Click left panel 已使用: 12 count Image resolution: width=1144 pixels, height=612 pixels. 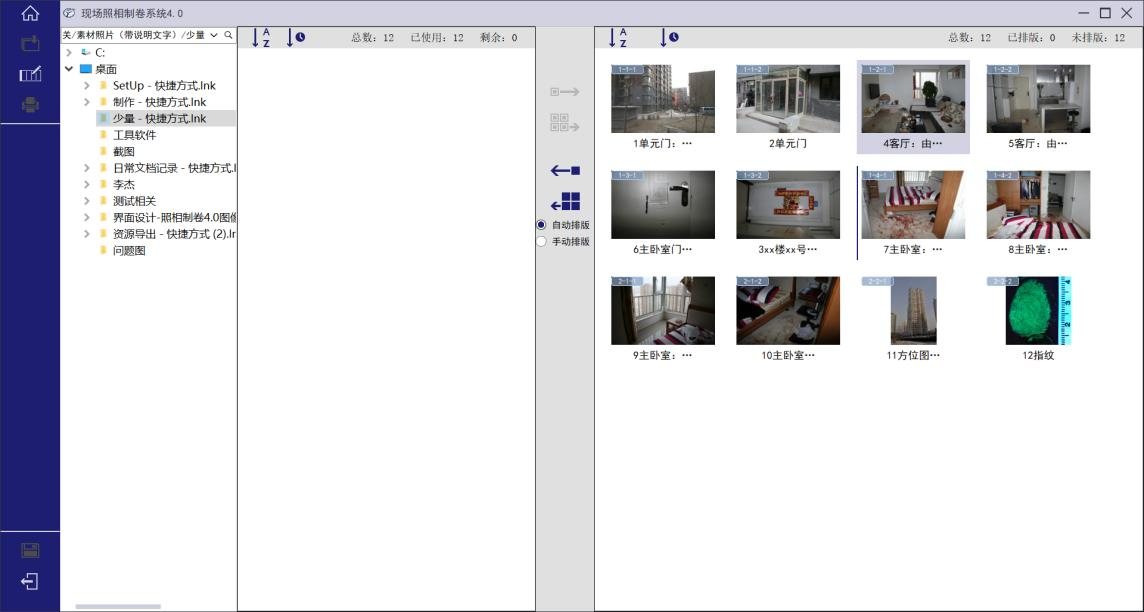(x=436, y=38)
